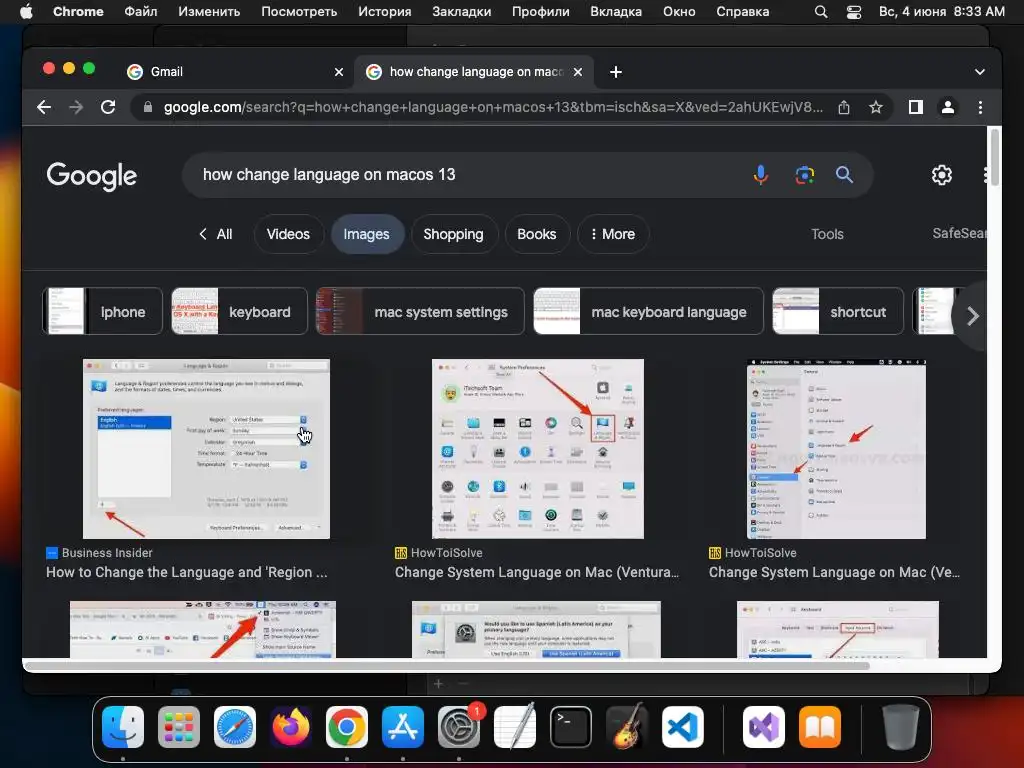
Task: Go back to the previous page
Action: (x=44, y=107)
